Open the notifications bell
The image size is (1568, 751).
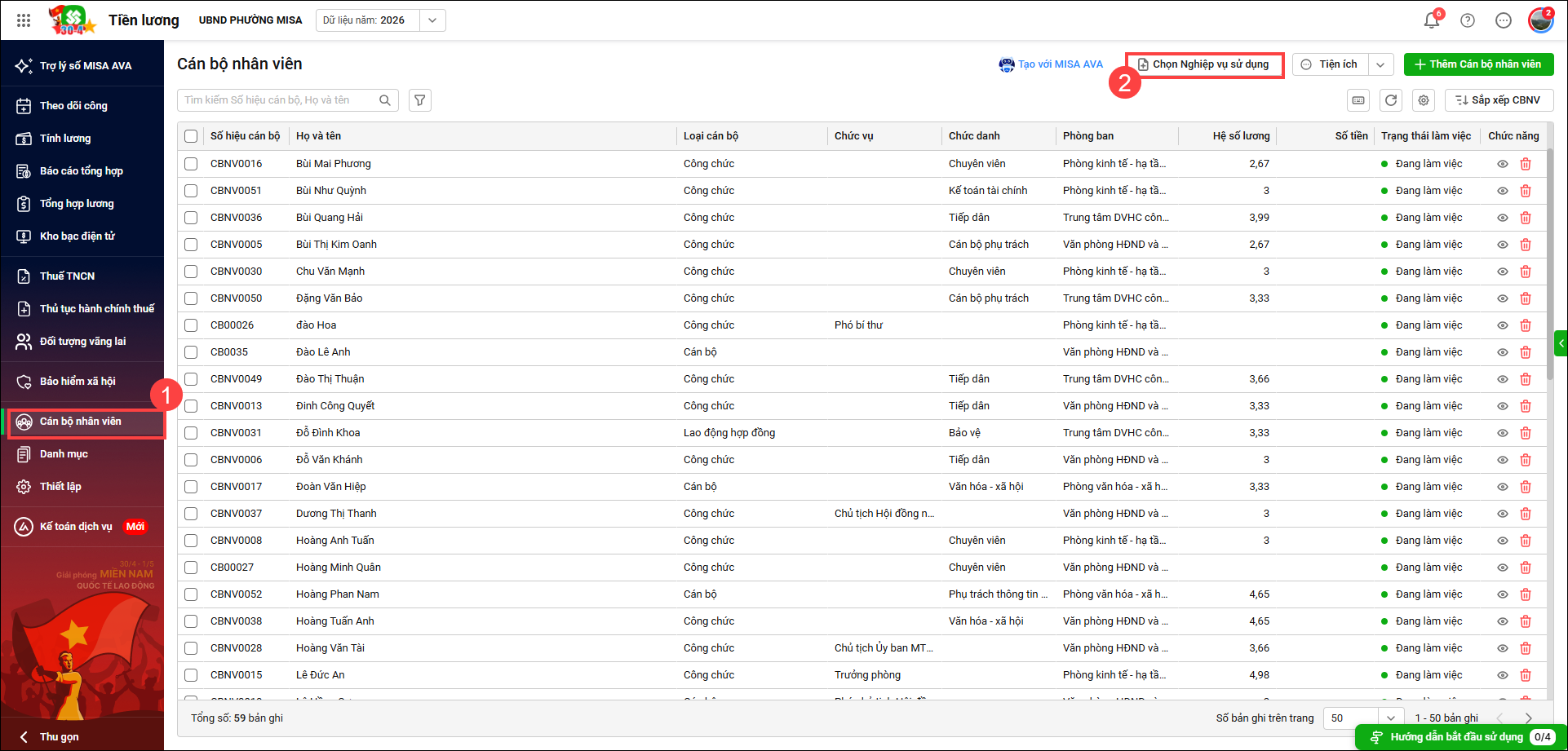tap(1432, 20)
